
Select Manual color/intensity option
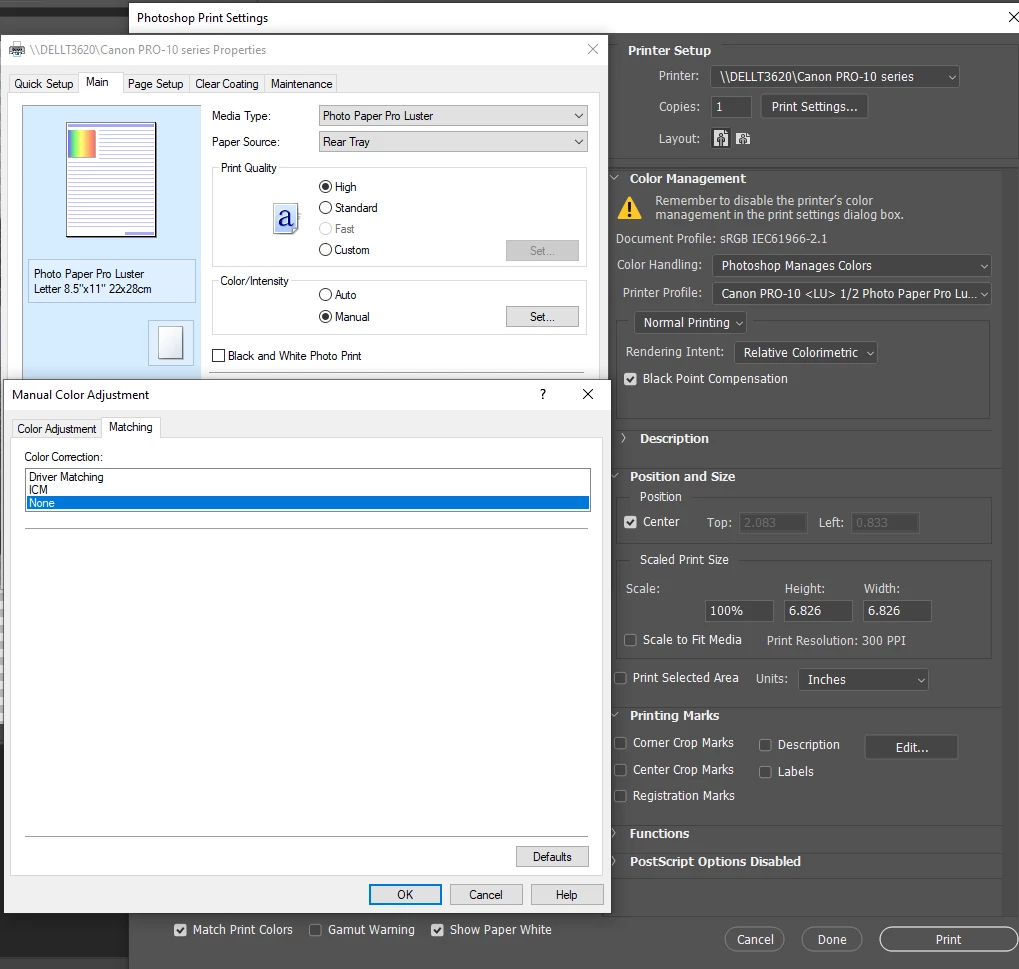click(x=326, y=317)
